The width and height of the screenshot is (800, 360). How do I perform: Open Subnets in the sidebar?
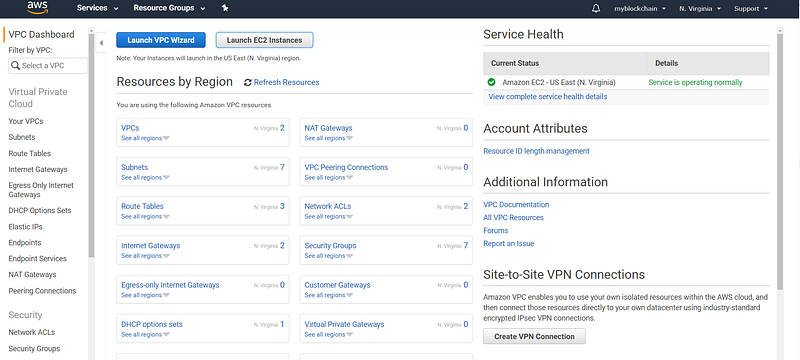[x=22, y=137]
